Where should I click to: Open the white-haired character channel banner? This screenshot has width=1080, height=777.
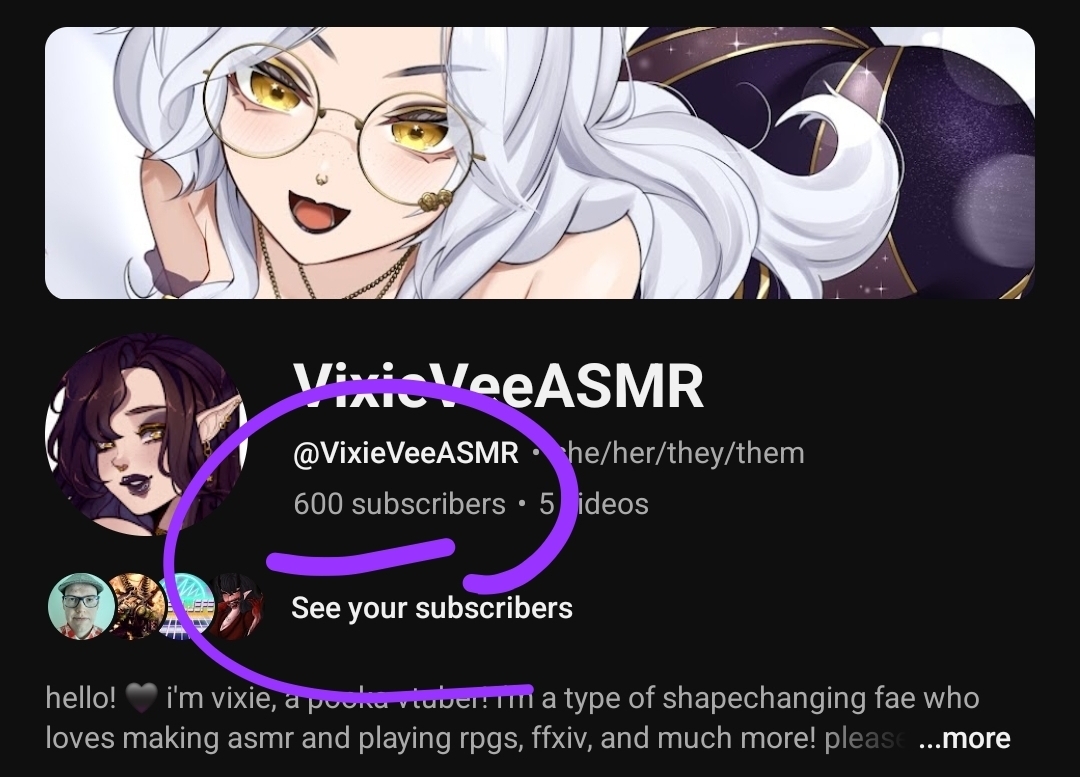540,163
